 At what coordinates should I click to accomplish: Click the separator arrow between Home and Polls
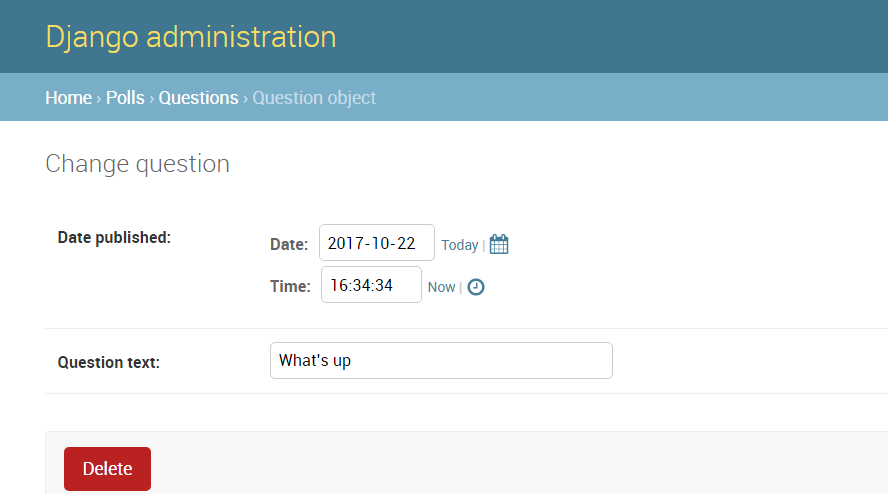(x=99, y=99)
